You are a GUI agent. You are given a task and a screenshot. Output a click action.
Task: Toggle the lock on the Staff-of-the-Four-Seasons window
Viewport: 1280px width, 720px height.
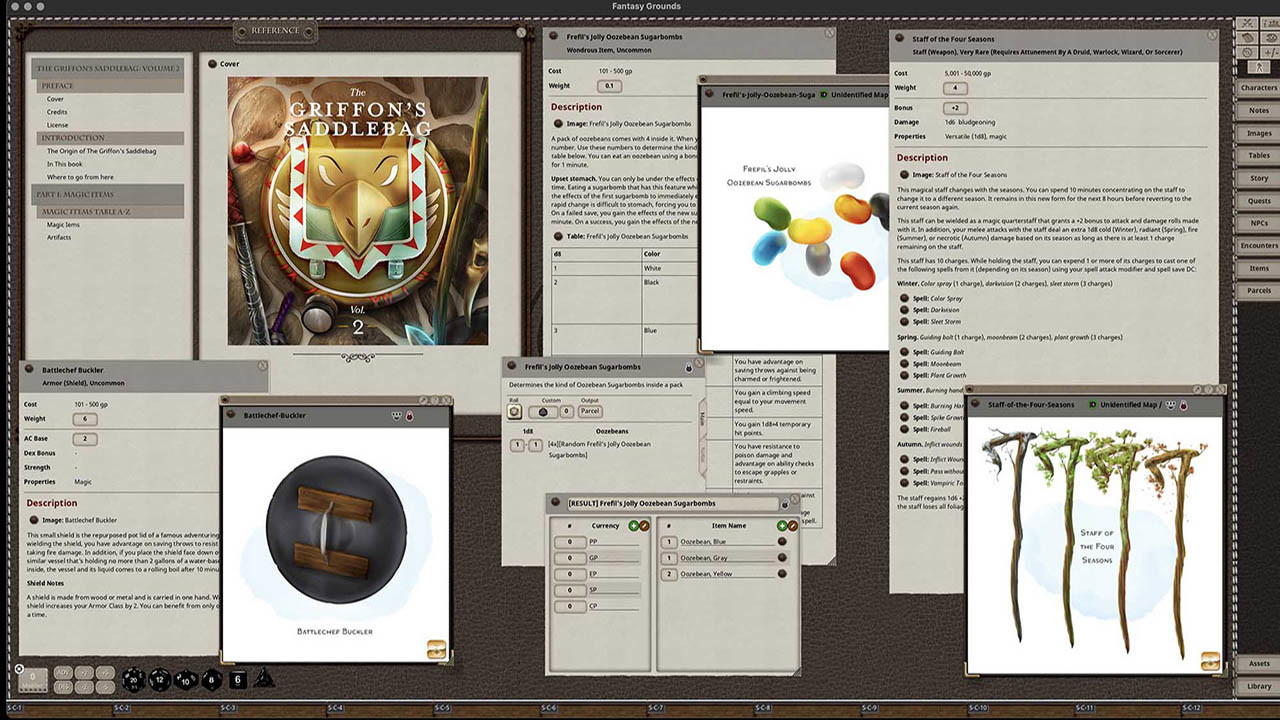[1183, 405]
